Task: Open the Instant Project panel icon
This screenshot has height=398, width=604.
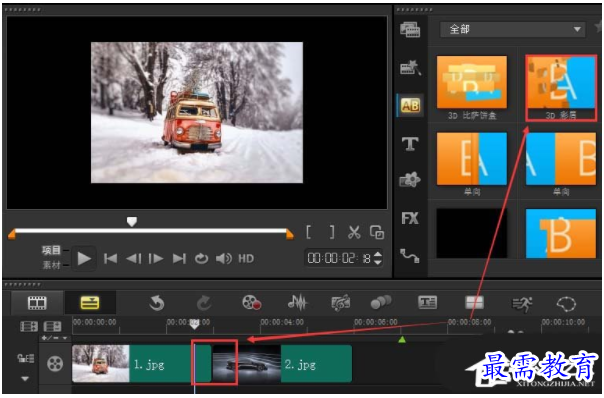Action: [410, 67]
